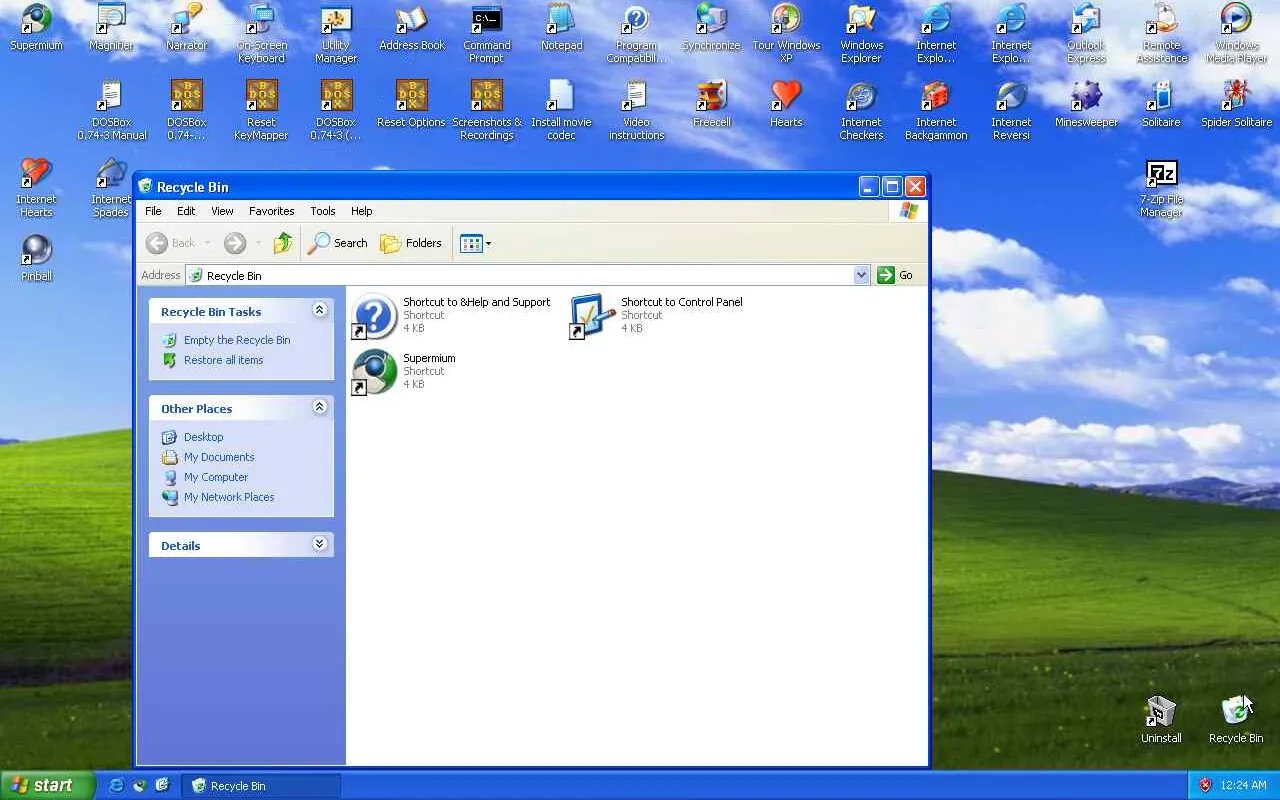
Task: Select the Reset KeyMapper desktop icon
Action: pyautogui.click(x=261, y=110)
